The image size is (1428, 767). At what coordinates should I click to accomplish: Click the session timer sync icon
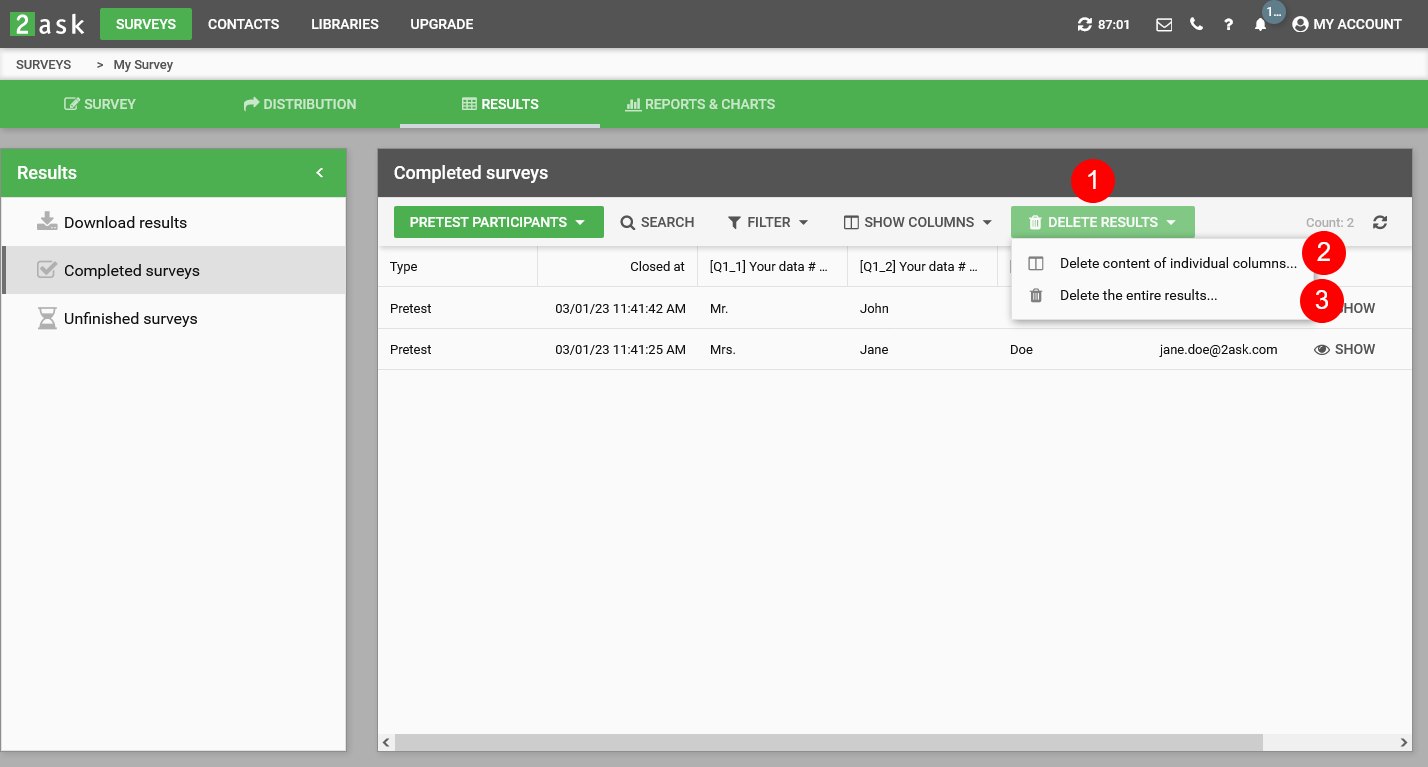(x=1085, y=25)
